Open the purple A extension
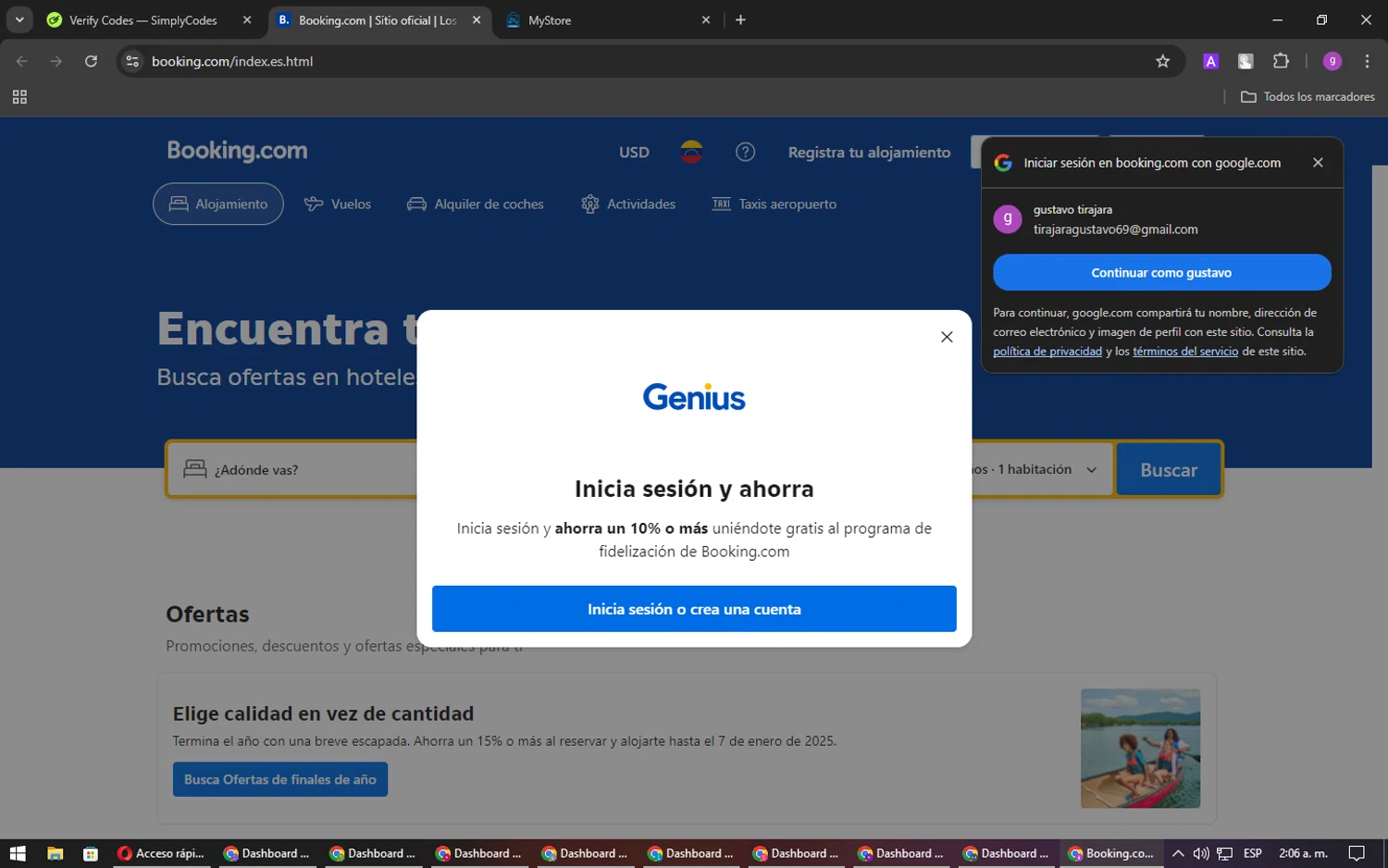 click(x=1210, y=61)
